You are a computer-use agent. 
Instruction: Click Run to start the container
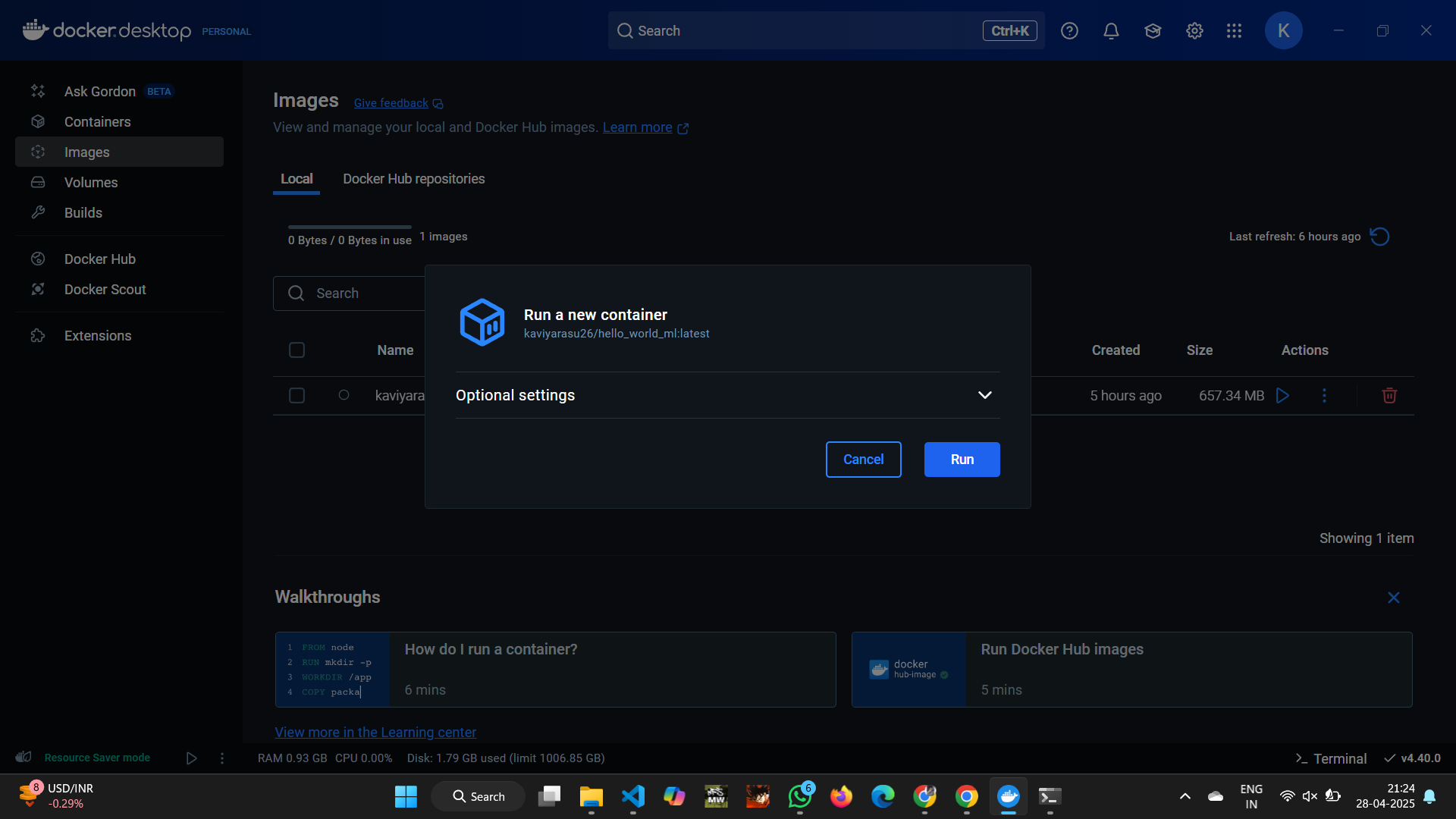pos(962,460)
